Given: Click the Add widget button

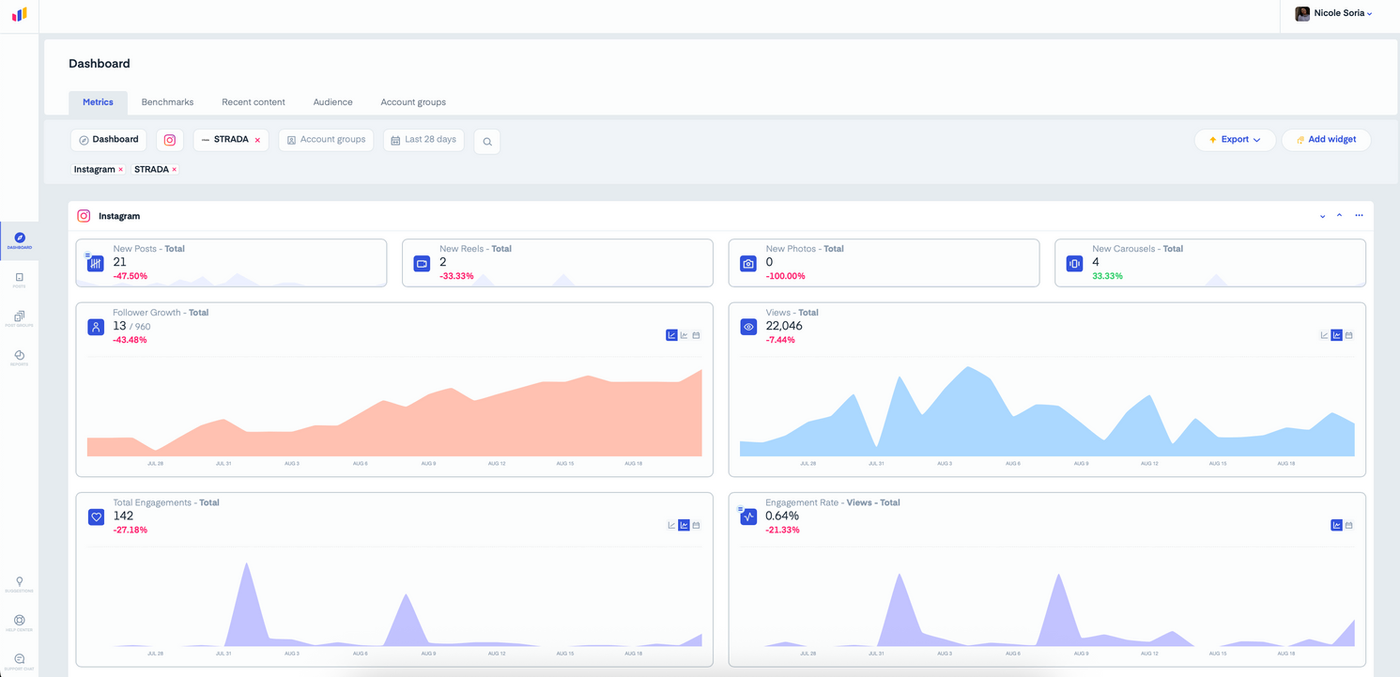Looking at the screenshot, I should pos(1326,140).
